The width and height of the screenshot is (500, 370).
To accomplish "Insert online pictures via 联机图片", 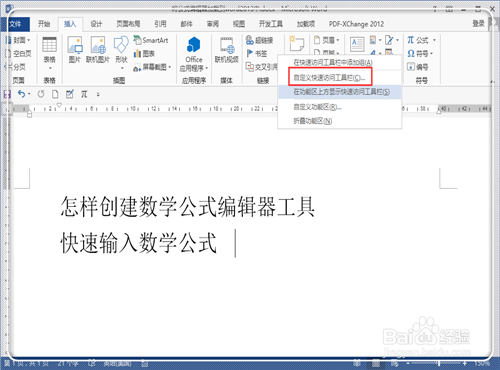I will tap(98, 50).
